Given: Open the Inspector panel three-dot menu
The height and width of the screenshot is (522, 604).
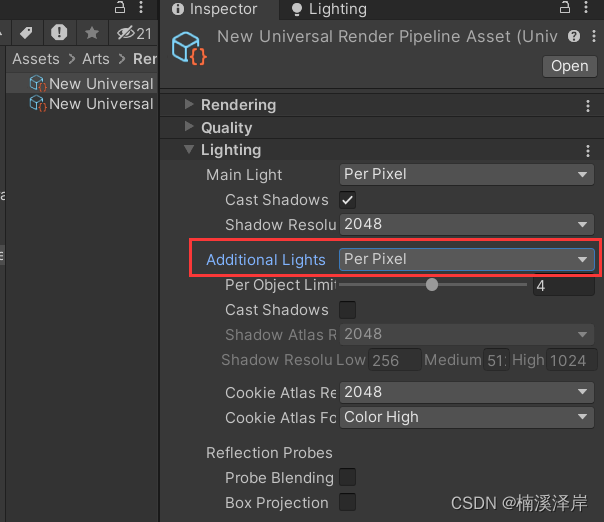Looking at the screenshot, I should [x=586, y=7].
